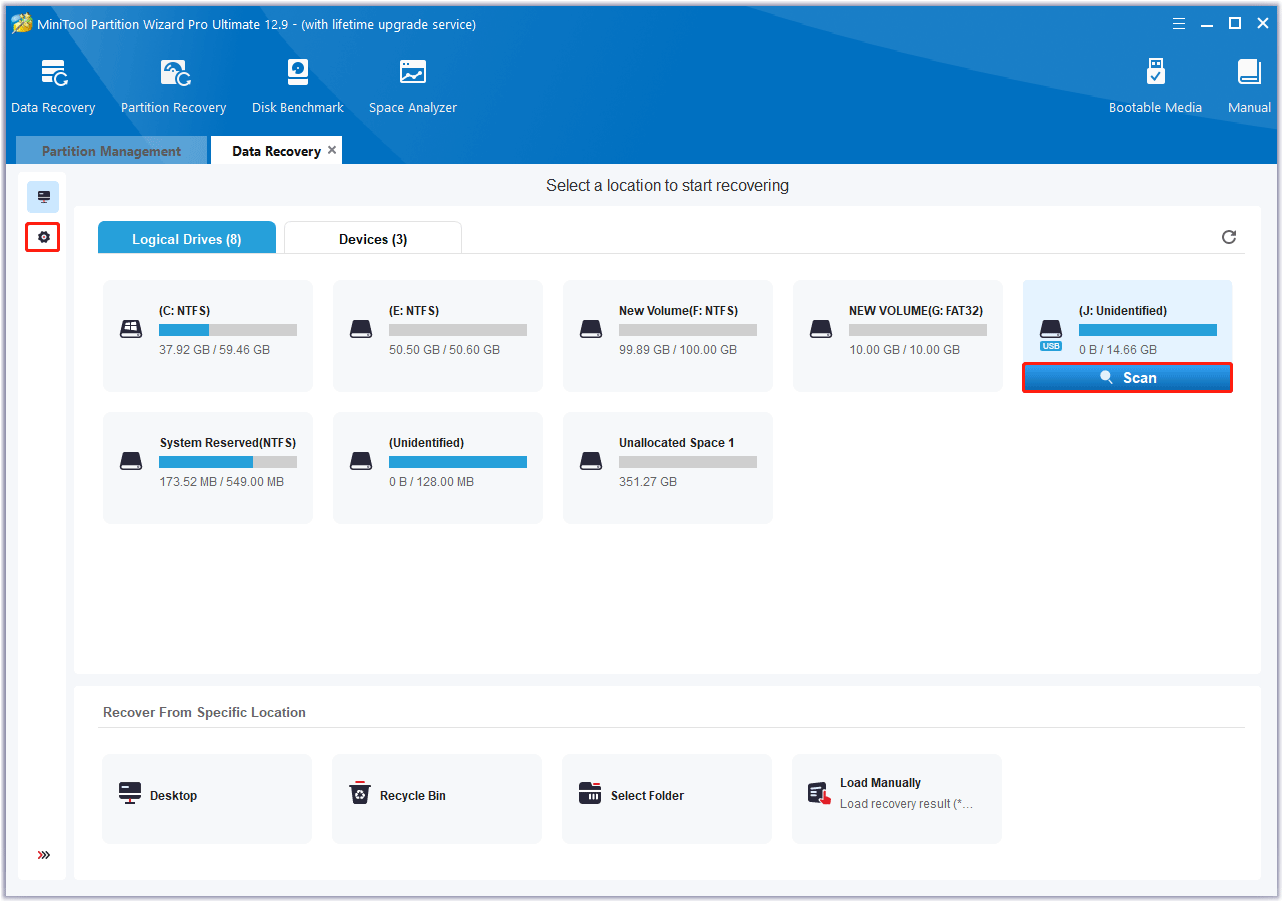Viewport: 1283px width, 902px height.
Task: Scan the J: Unidentified USB drive
Action: (1126, 377)
